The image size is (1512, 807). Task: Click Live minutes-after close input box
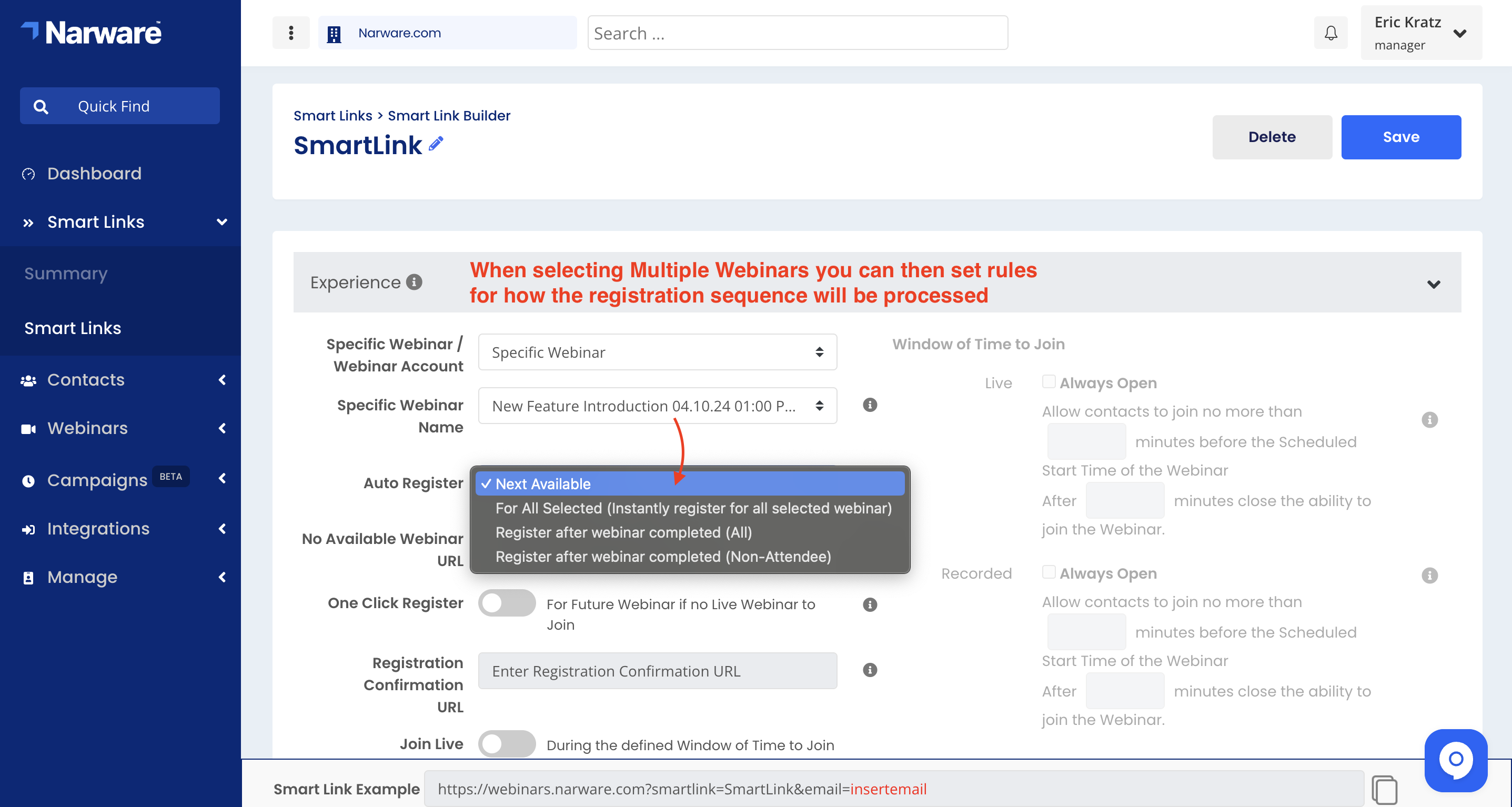point(1125,501)
